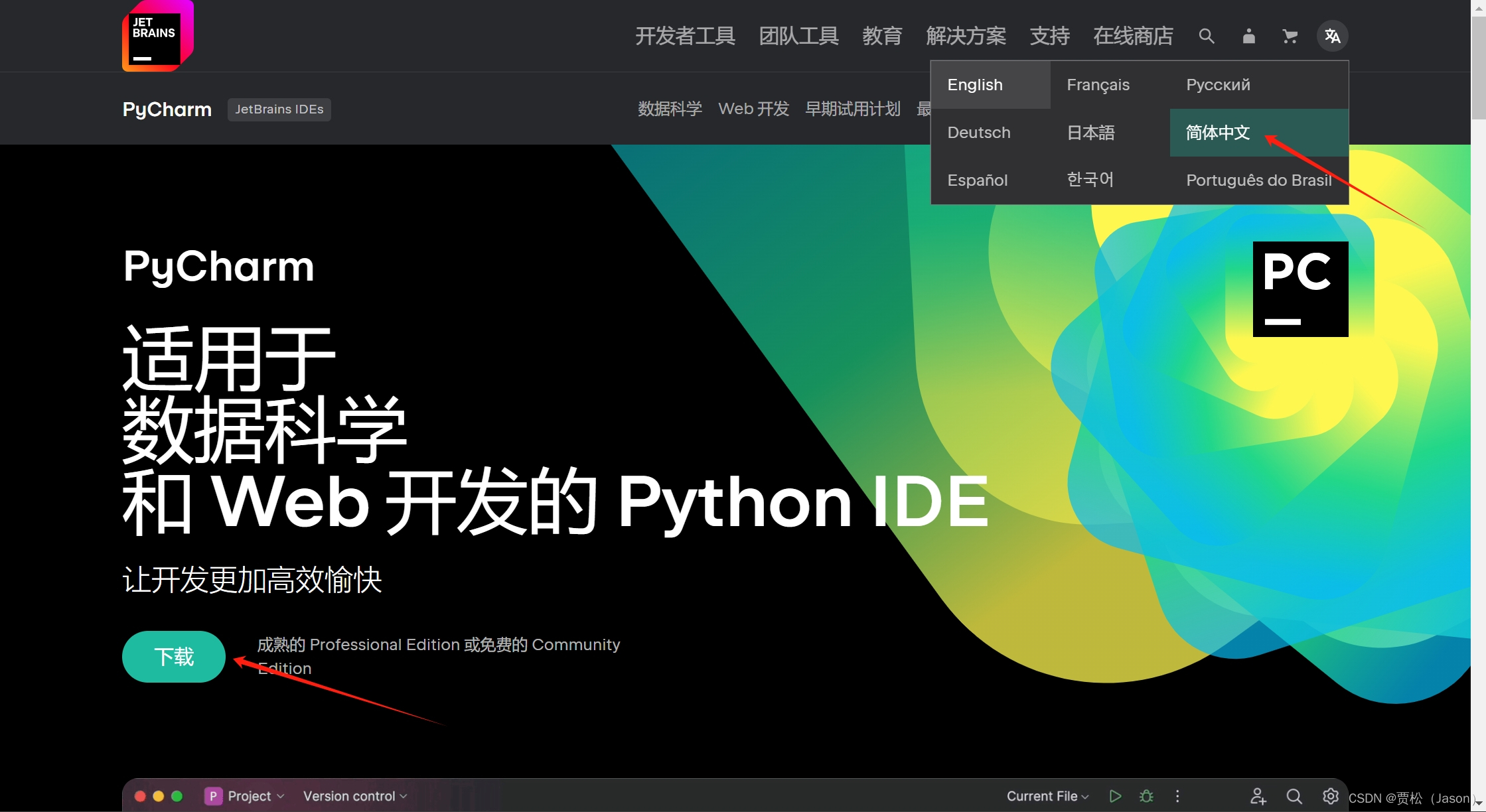Click the add collaborator icon in IDE preview
This screenshot has height=812, width=1486.
[1258, 795]
